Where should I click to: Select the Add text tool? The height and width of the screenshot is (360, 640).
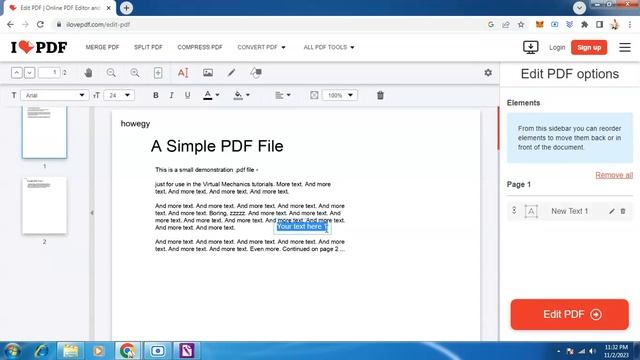[183, 73]
